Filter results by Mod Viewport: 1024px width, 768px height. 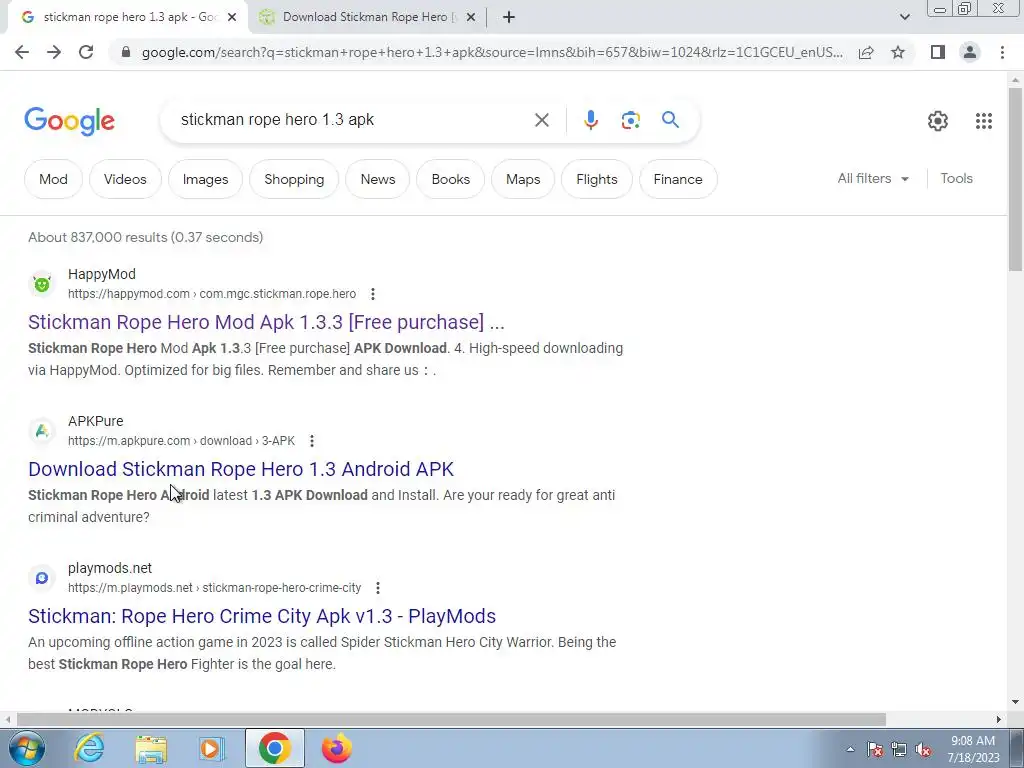click(54, 179)
